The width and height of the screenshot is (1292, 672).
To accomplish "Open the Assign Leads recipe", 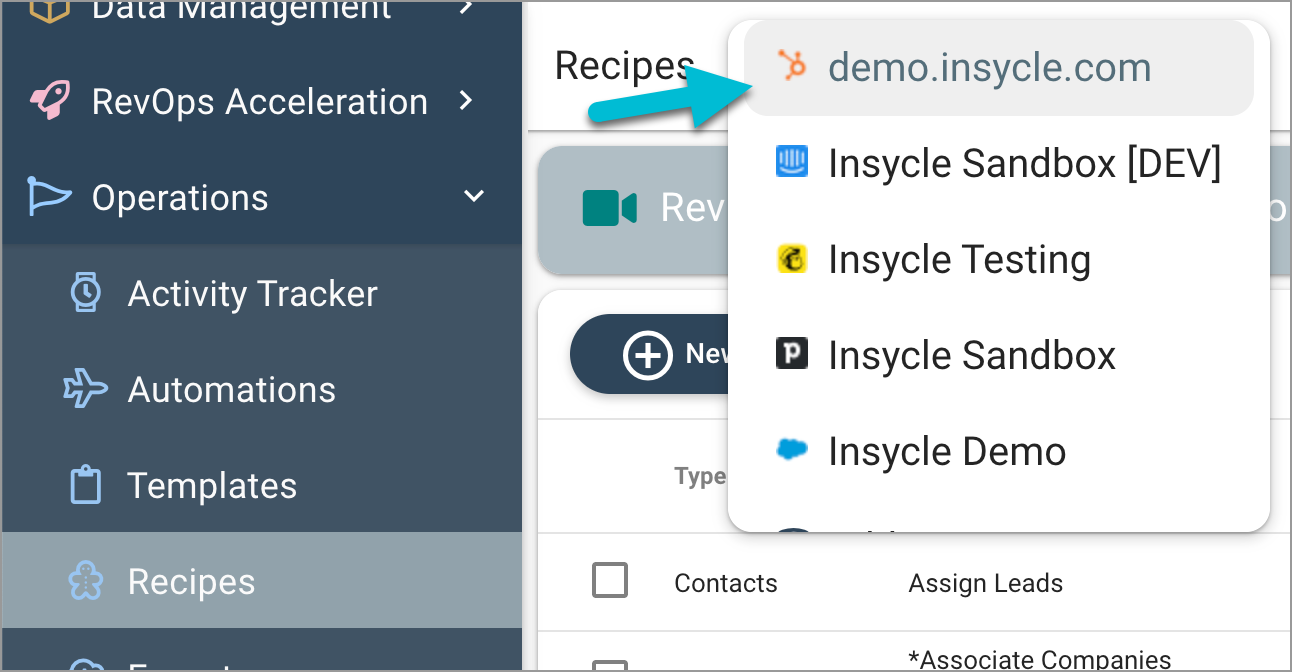I will coord(985,583).
